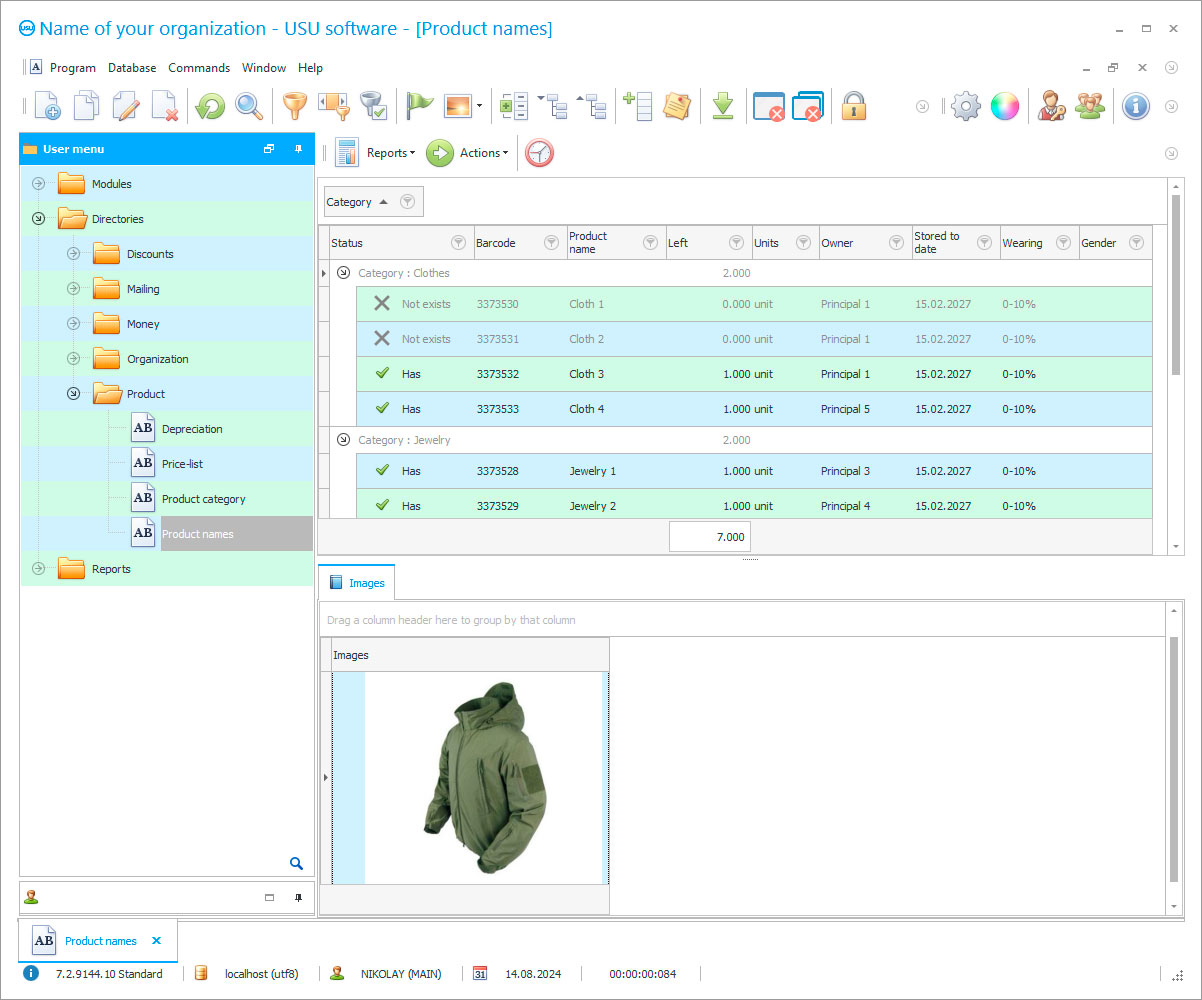Add a new record with the plus icon

click(47, 105)
